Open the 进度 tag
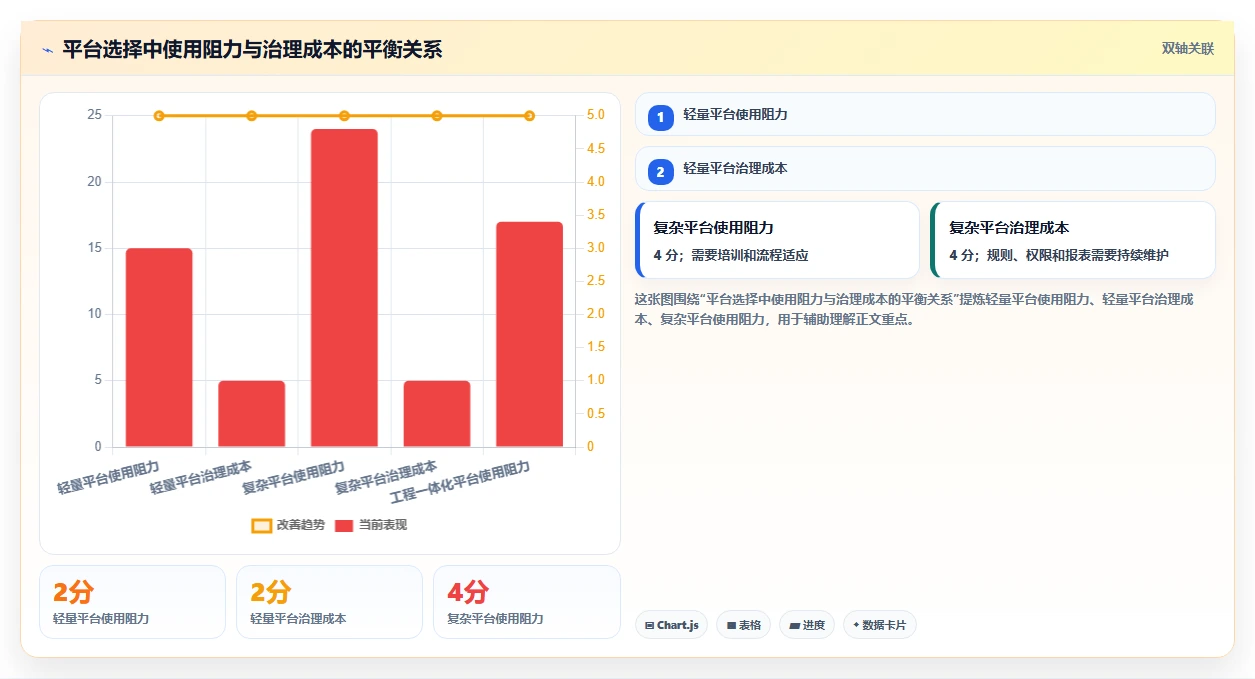The width and height of the screenshot is (1255, 679). coord(807,625)
